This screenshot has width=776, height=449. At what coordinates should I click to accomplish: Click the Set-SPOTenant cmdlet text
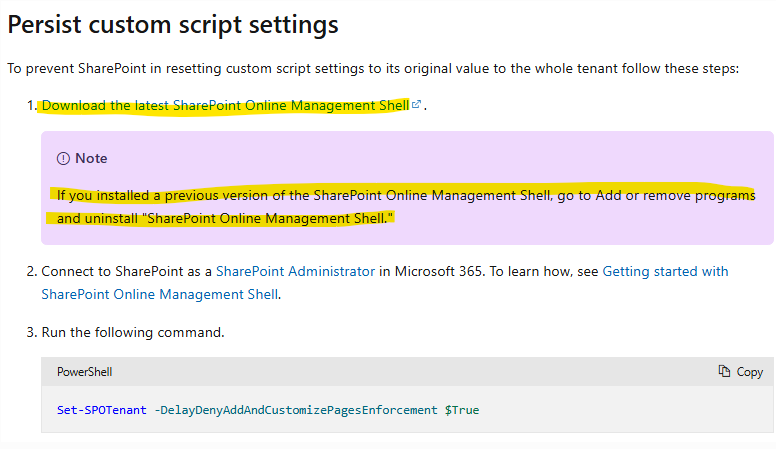(x=101, y=410)
